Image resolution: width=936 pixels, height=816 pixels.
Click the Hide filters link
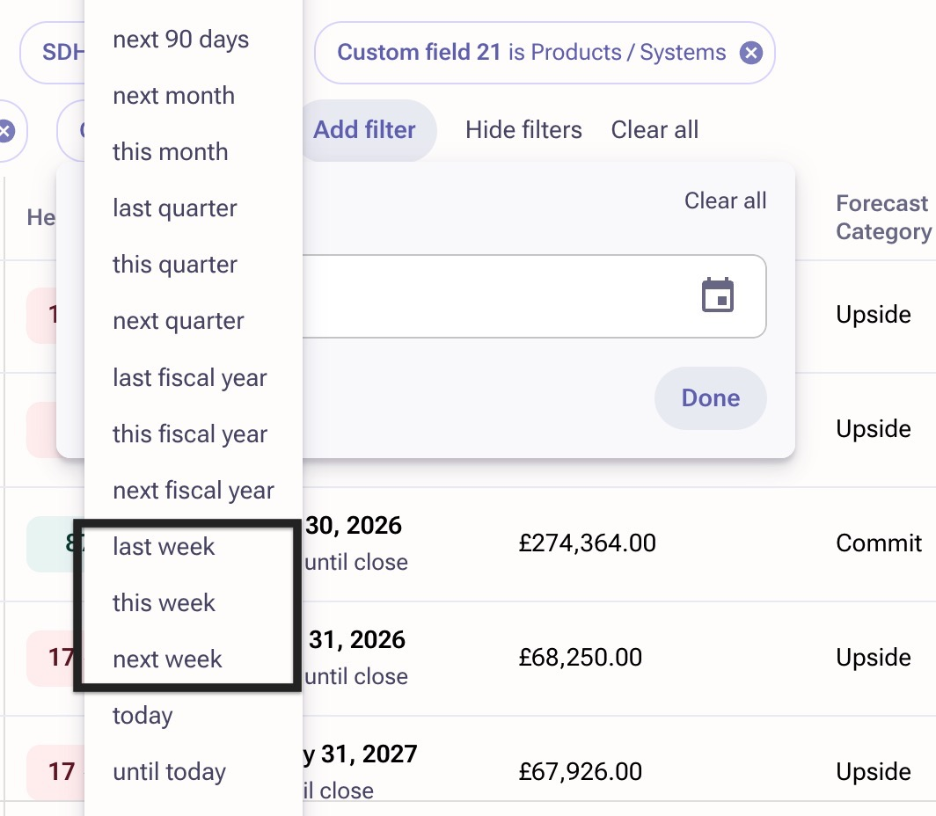coord(523,130)
